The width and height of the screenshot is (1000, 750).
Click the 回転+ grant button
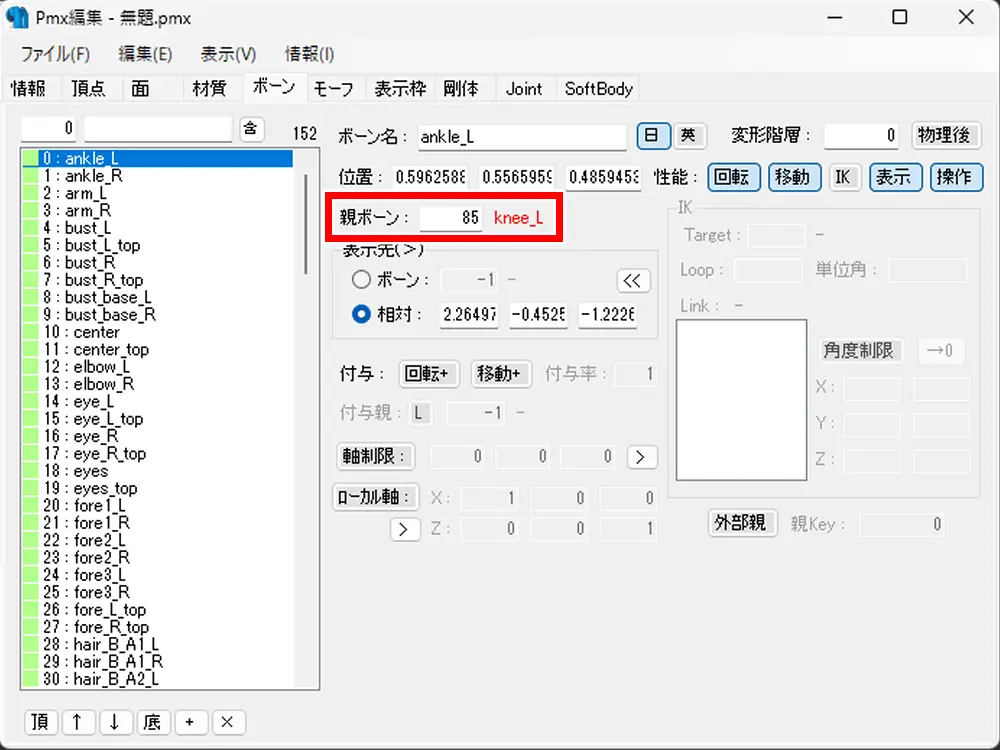[x=430, y=374]
